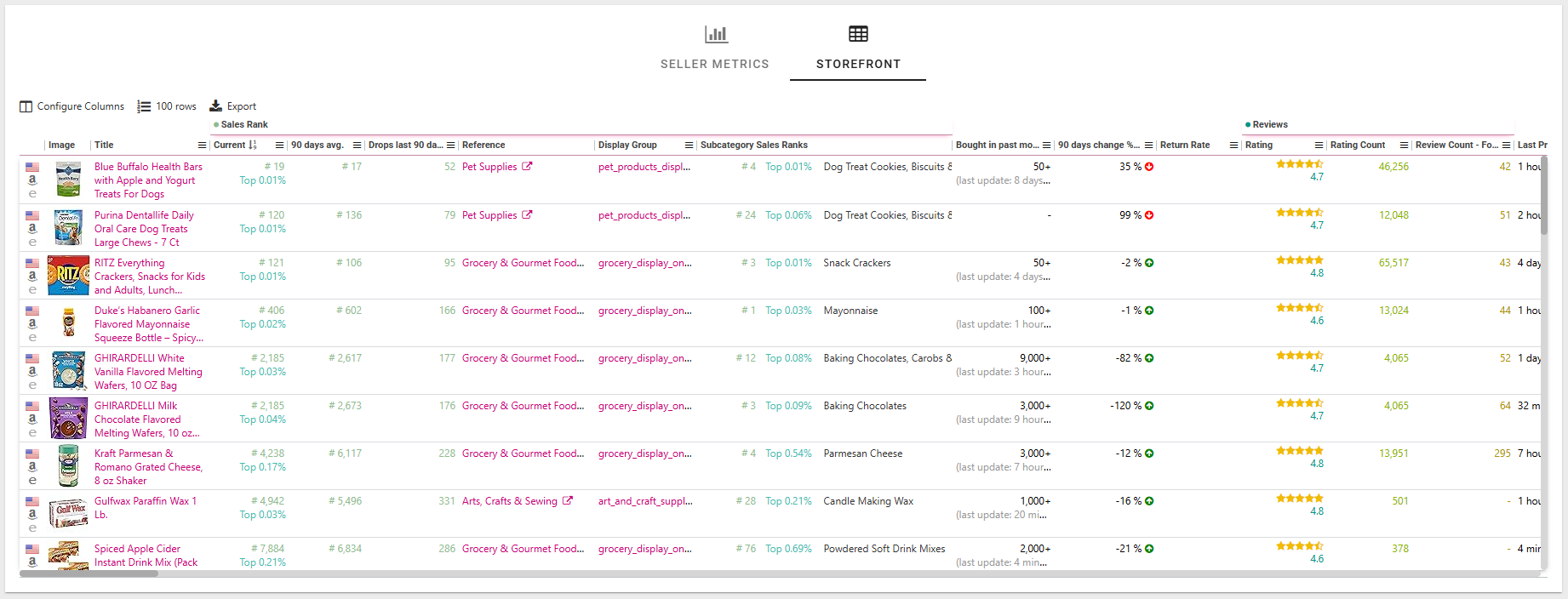This screenshot has width=1568, height=599.
Task: Open the Drops last 90 days column menu
Action: (x=451, y=145)
